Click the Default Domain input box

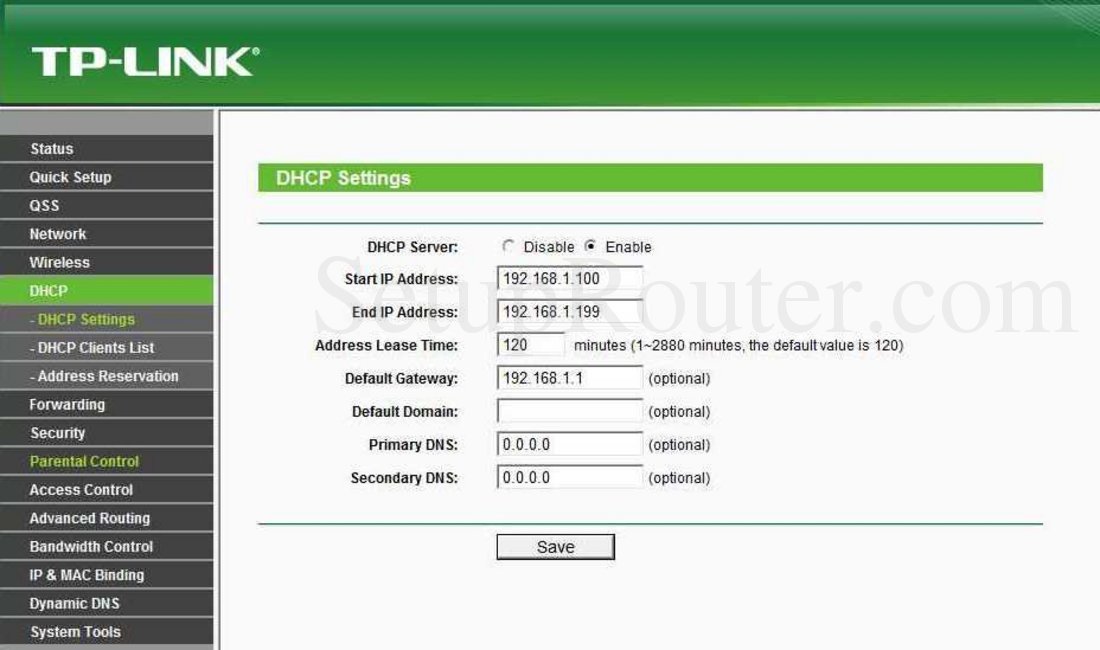point(570,411)
